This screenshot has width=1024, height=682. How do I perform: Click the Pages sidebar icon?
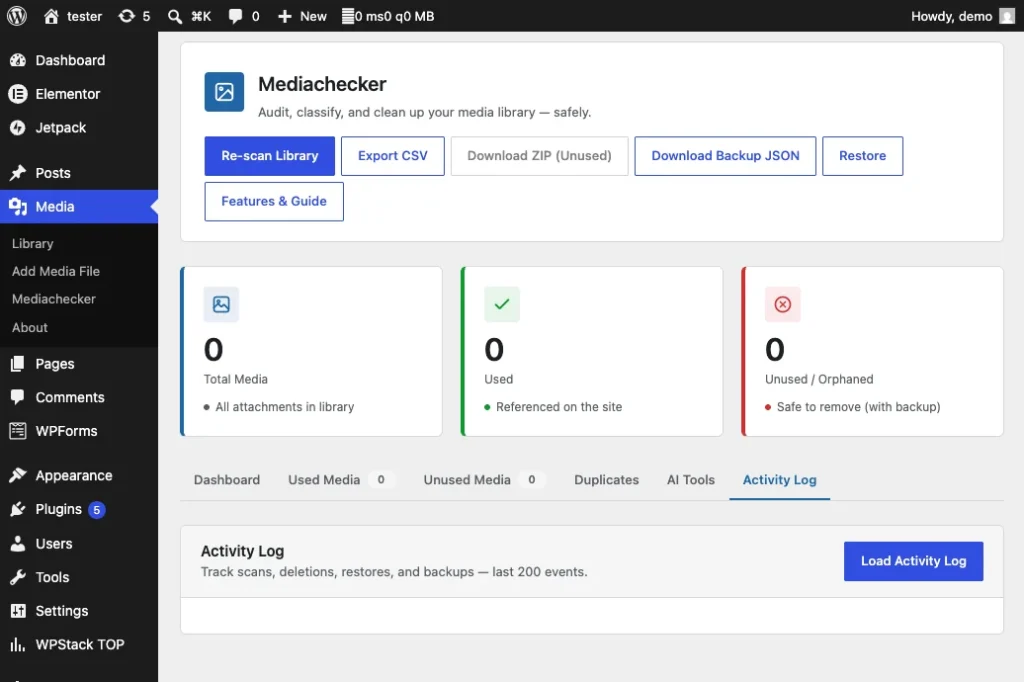(x=18, y=364)
